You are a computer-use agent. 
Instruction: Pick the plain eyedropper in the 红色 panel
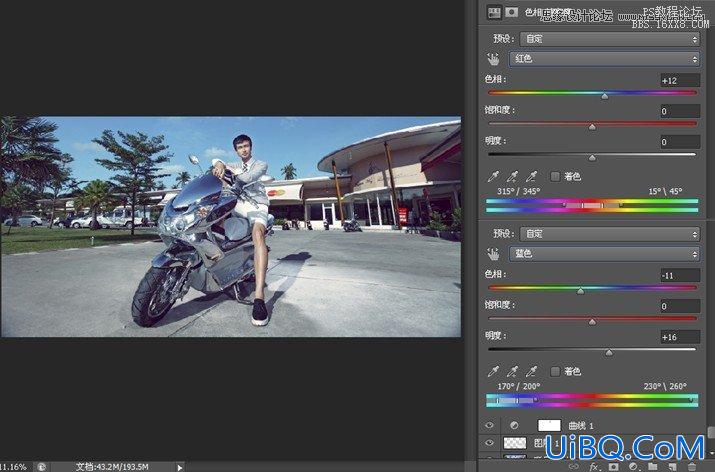coord(493,176)
